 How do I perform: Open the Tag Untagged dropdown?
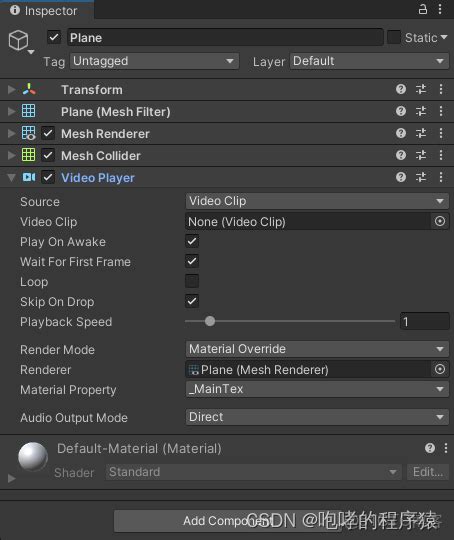tap(154, 61)
